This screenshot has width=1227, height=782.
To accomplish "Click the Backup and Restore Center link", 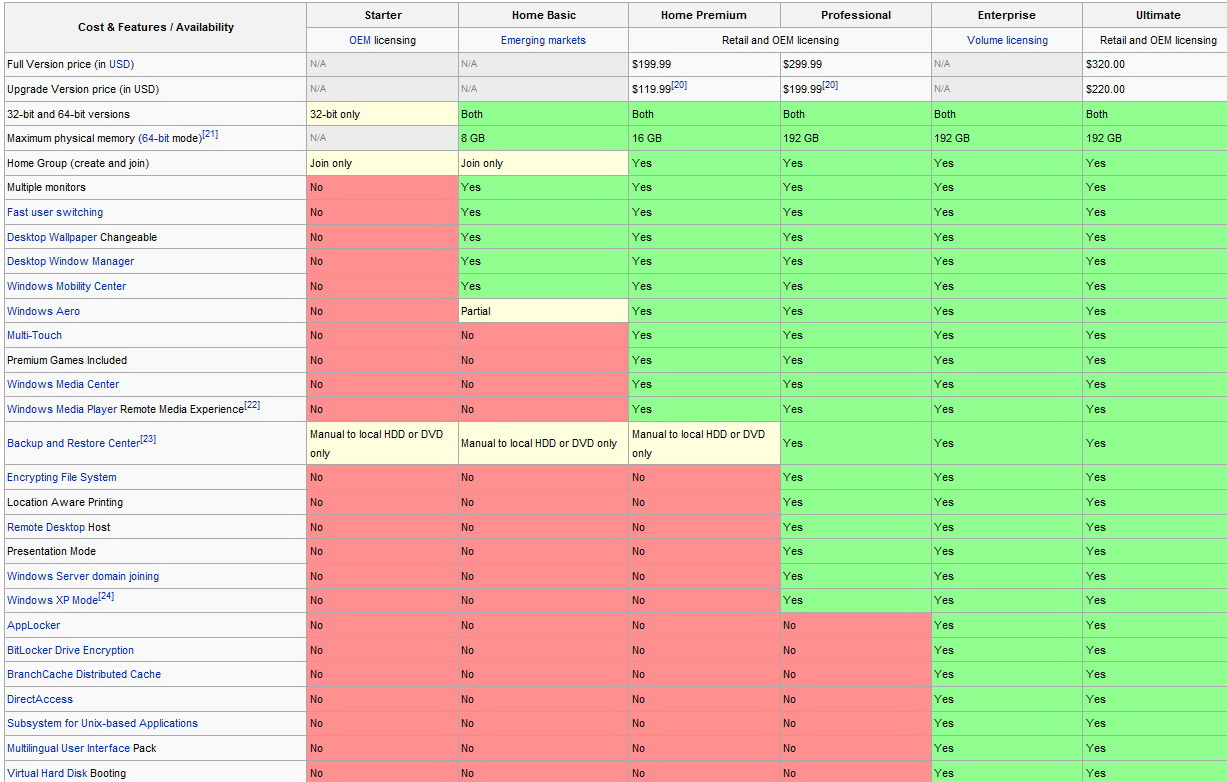I will pyautogui.click(x=73, y=443).
